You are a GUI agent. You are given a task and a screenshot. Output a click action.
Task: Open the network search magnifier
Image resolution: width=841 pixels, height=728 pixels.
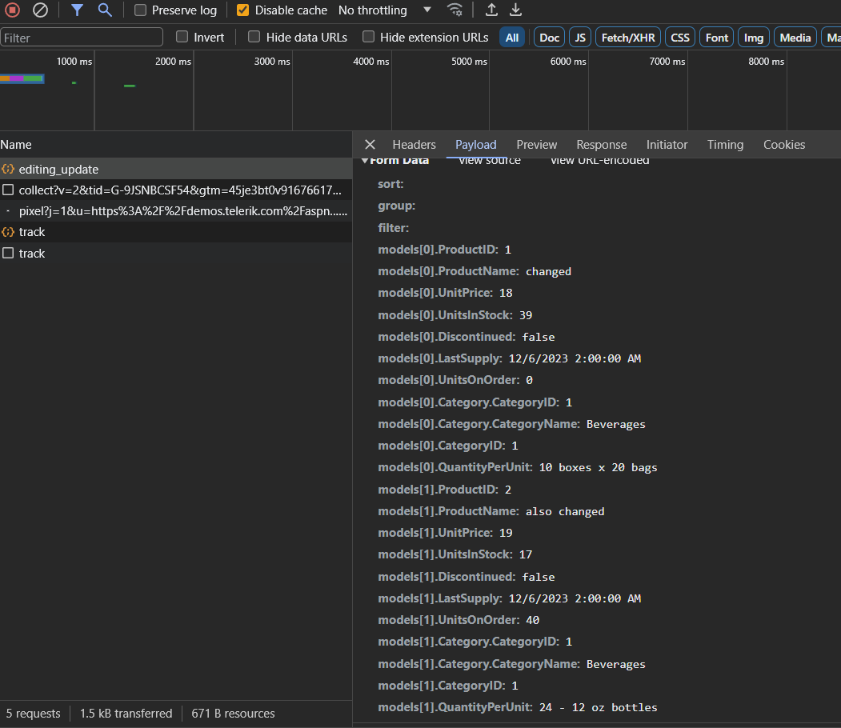104,10
